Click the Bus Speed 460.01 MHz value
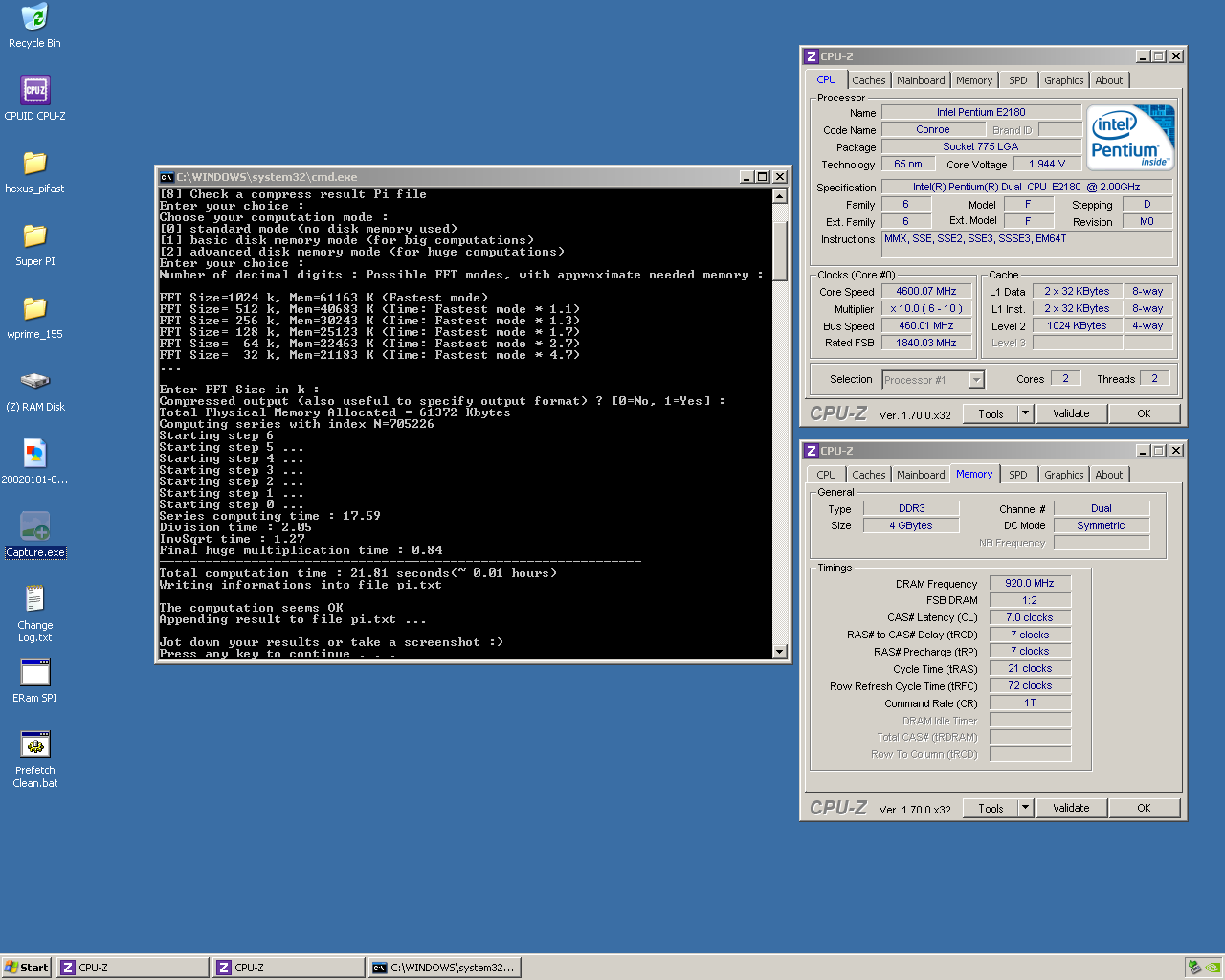 pyautogui.click(x=926, y=325)
